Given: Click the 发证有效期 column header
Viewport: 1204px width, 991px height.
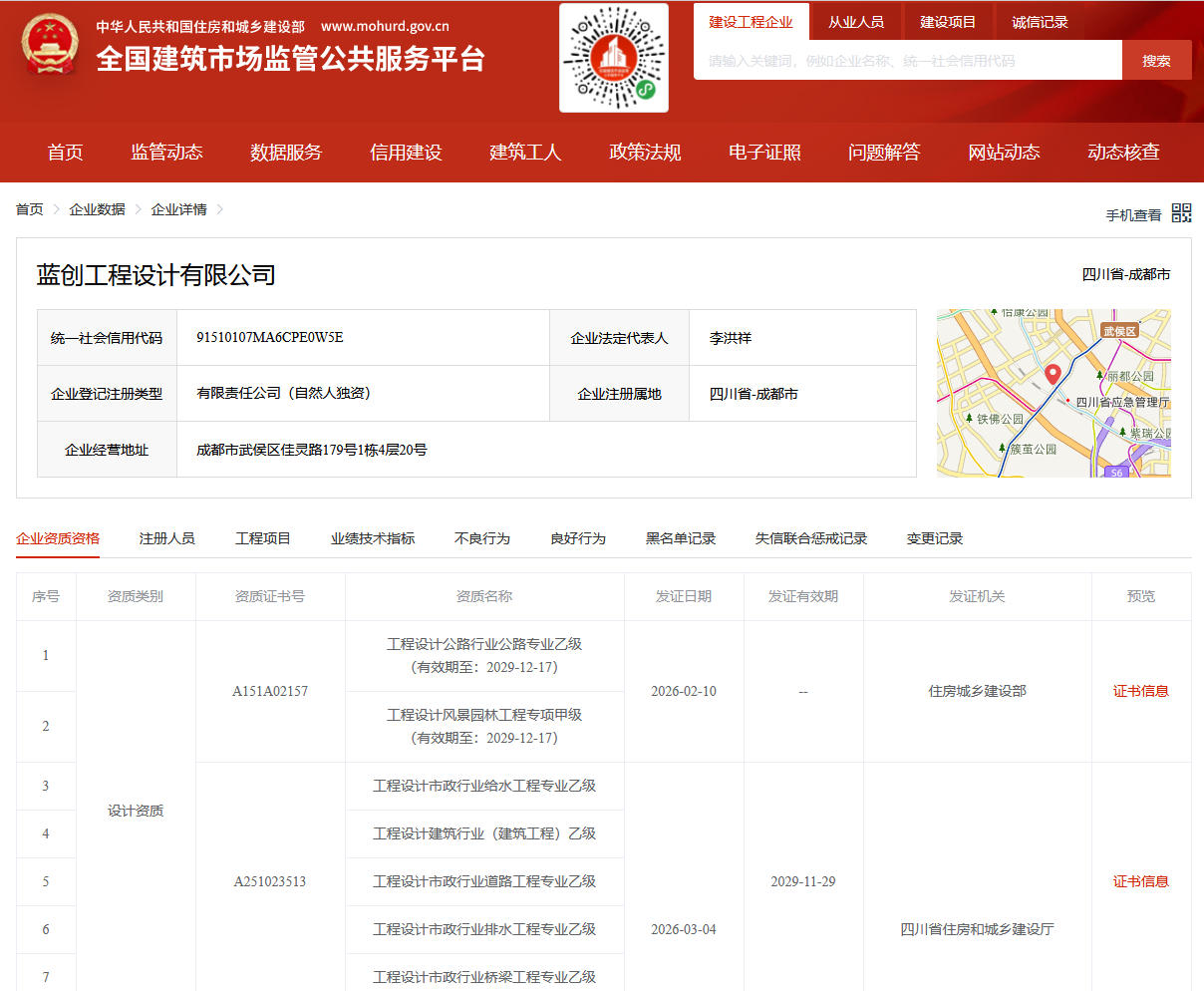Looking at the screenshot, I should tap(803, 596).
